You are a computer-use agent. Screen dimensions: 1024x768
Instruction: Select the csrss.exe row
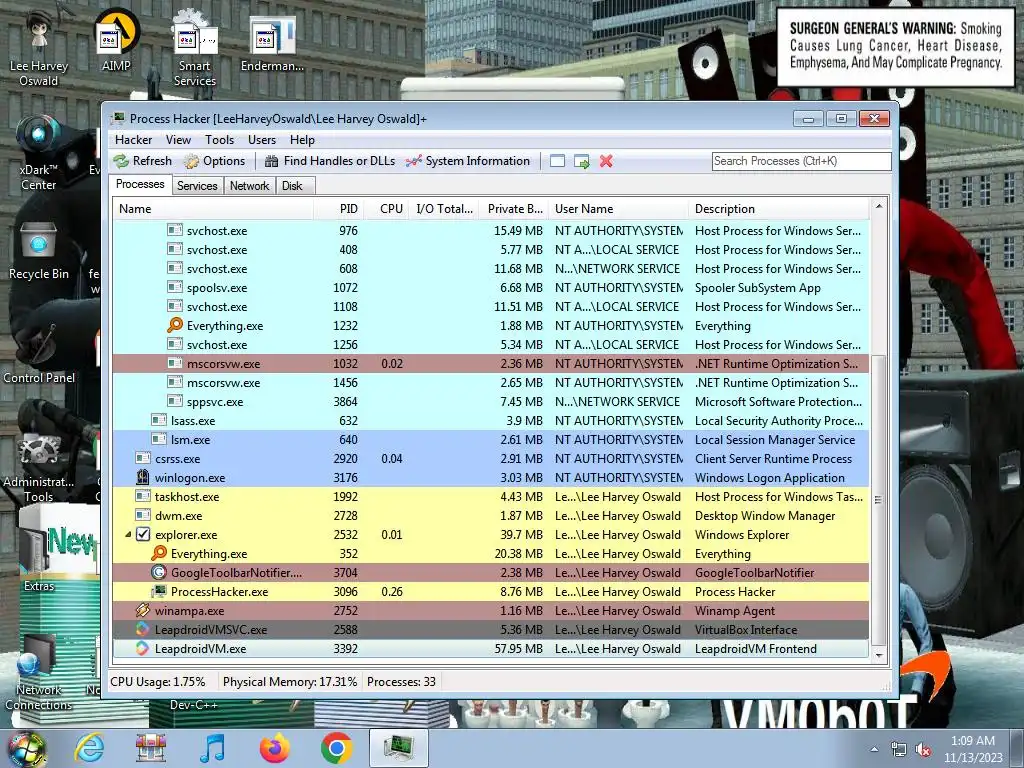tap(491, 458)
